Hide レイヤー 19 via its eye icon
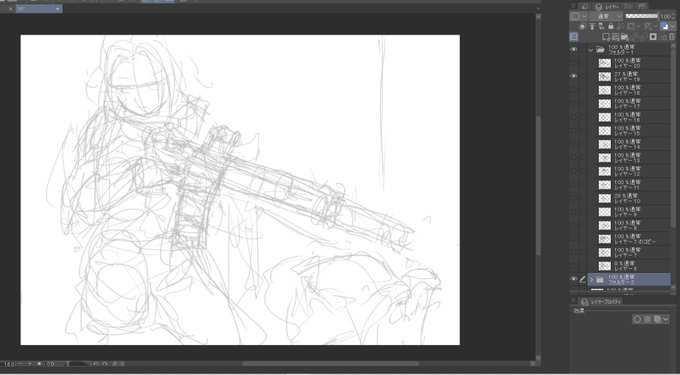Viewport: 680px width, 375px height. tap(573, 76)
